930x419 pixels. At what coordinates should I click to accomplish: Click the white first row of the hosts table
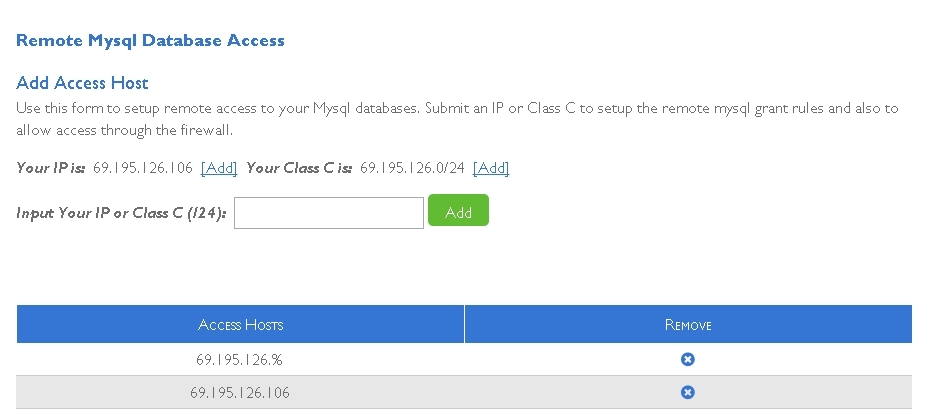(464, 359)
